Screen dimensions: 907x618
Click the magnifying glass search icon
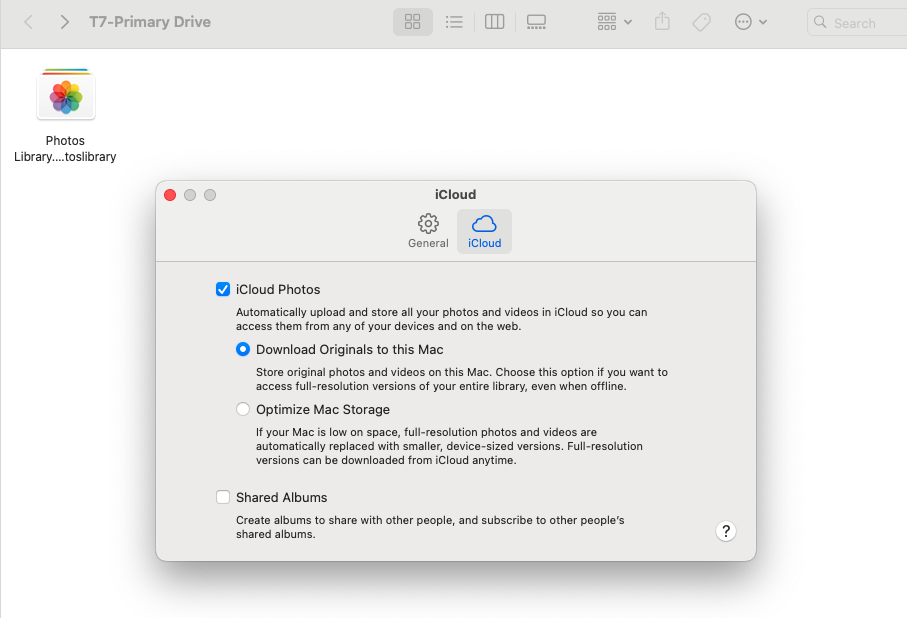point(820,23)
